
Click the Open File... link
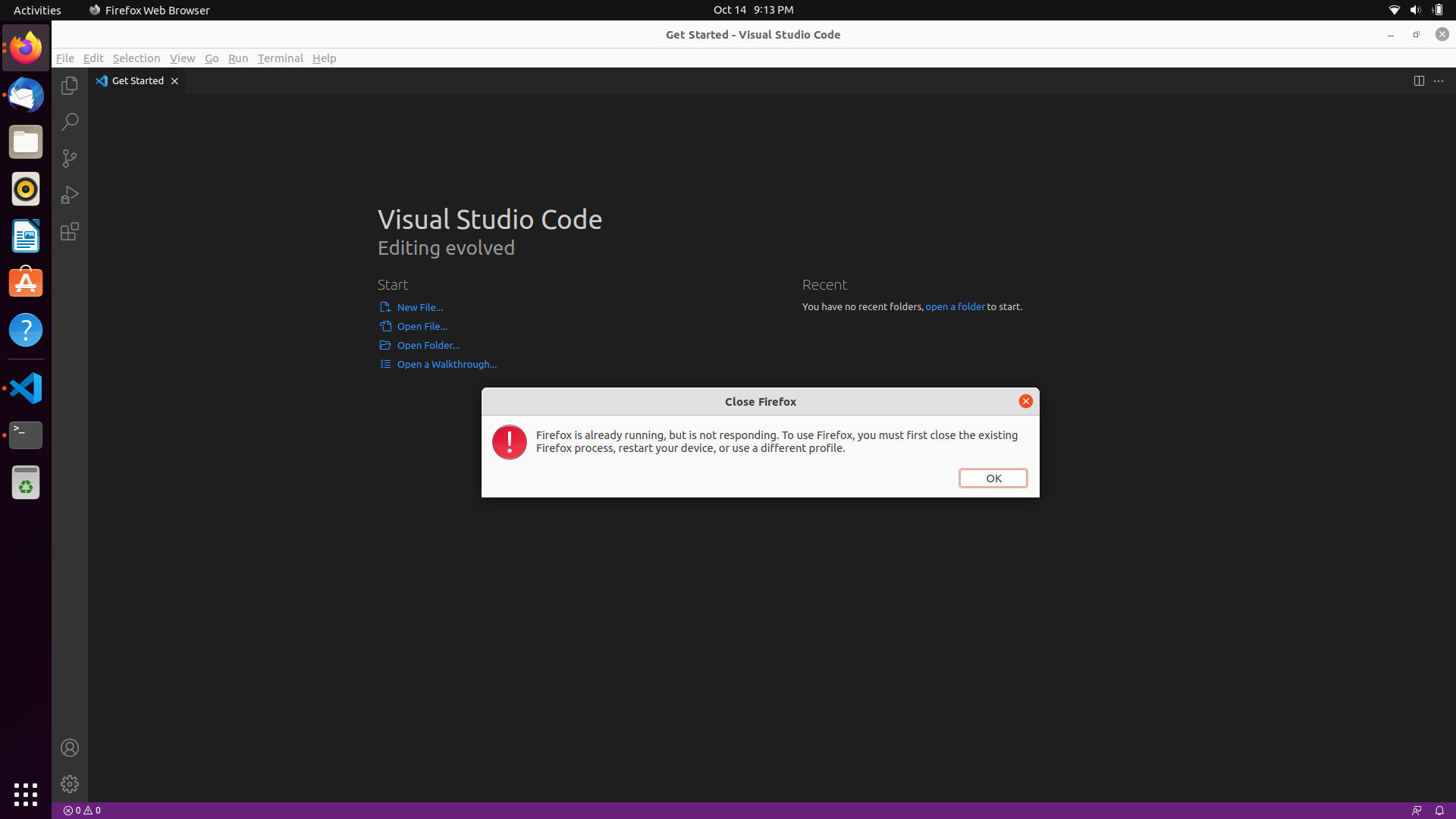(422, 326)
